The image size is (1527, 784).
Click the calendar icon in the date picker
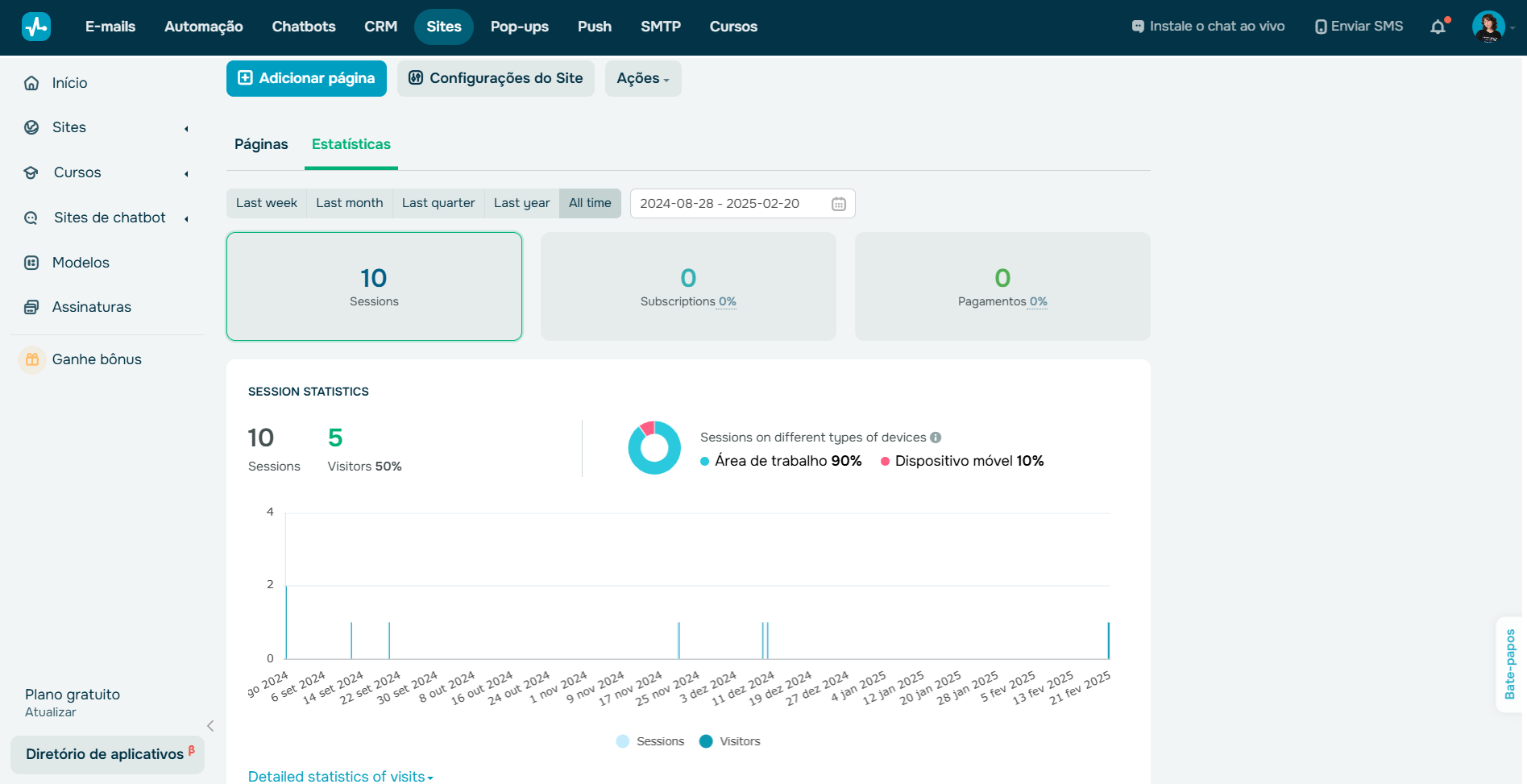tap(838, 203)
